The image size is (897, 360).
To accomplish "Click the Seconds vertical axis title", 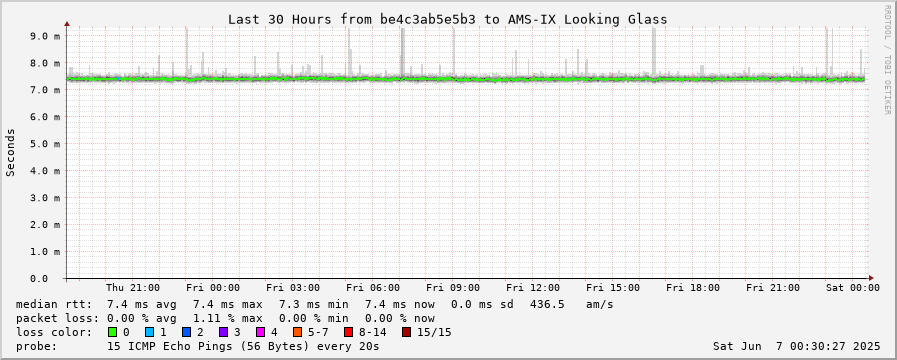I will coord(10,153).
